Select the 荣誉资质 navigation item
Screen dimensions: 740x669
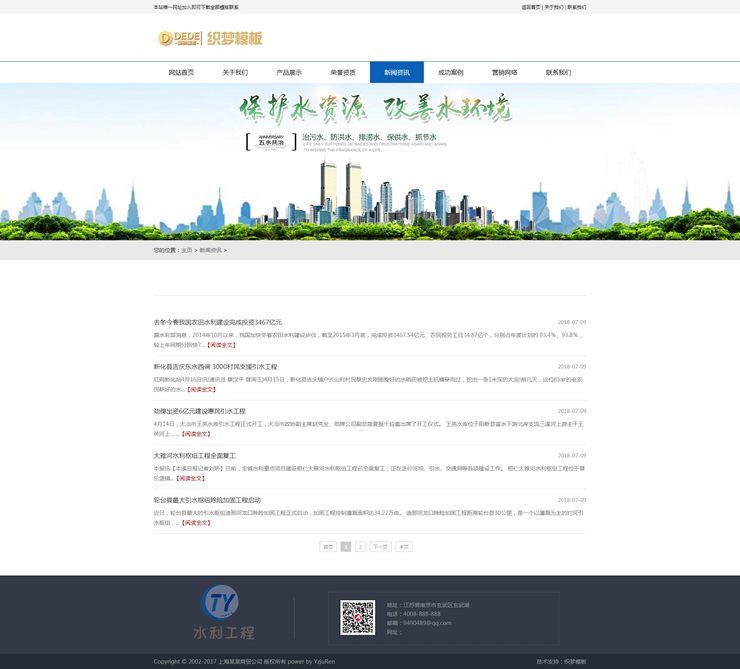point(343,73)
